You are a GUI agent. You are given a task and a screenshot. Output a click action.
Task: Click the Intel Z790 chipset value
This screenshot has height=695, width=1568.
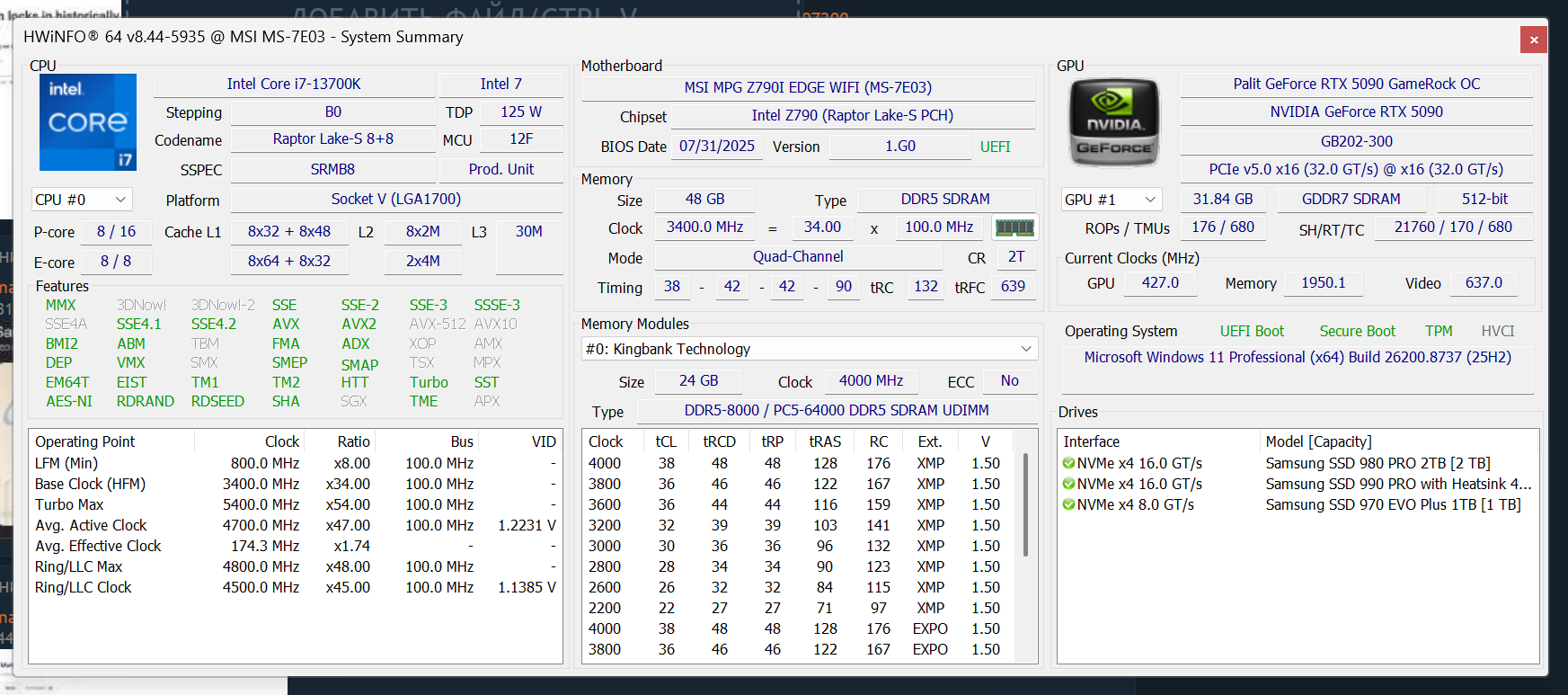853,116
